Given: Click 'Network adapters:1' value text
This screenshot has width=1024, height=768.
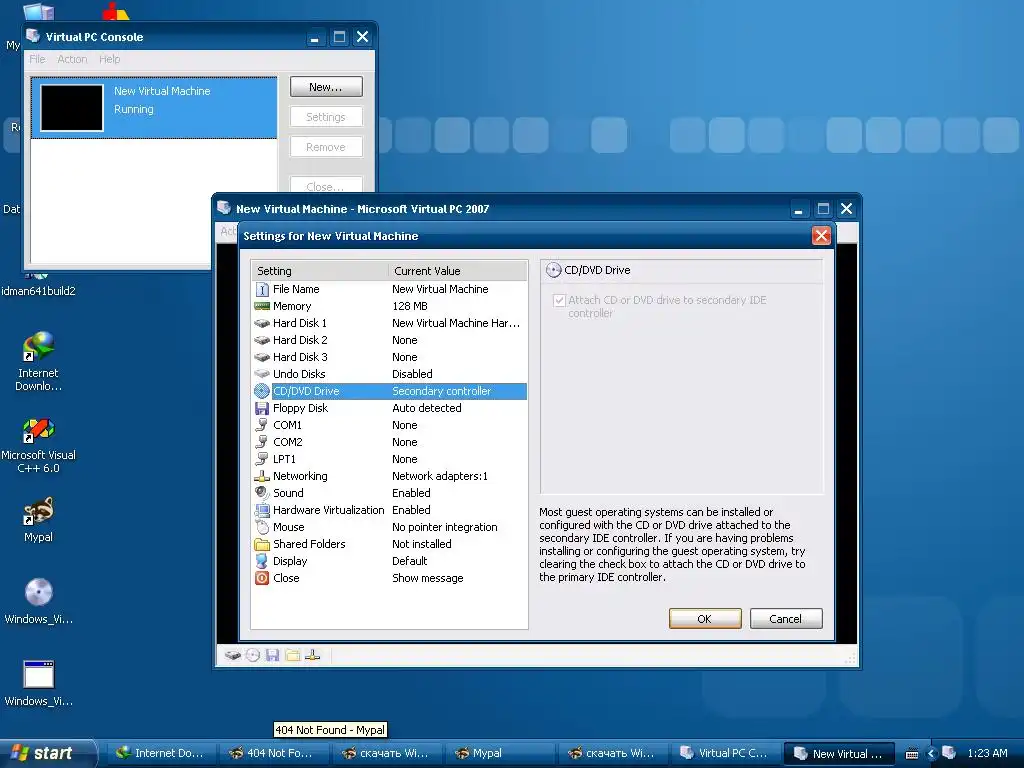Looking at the screenshot, I should click(440, 476).
